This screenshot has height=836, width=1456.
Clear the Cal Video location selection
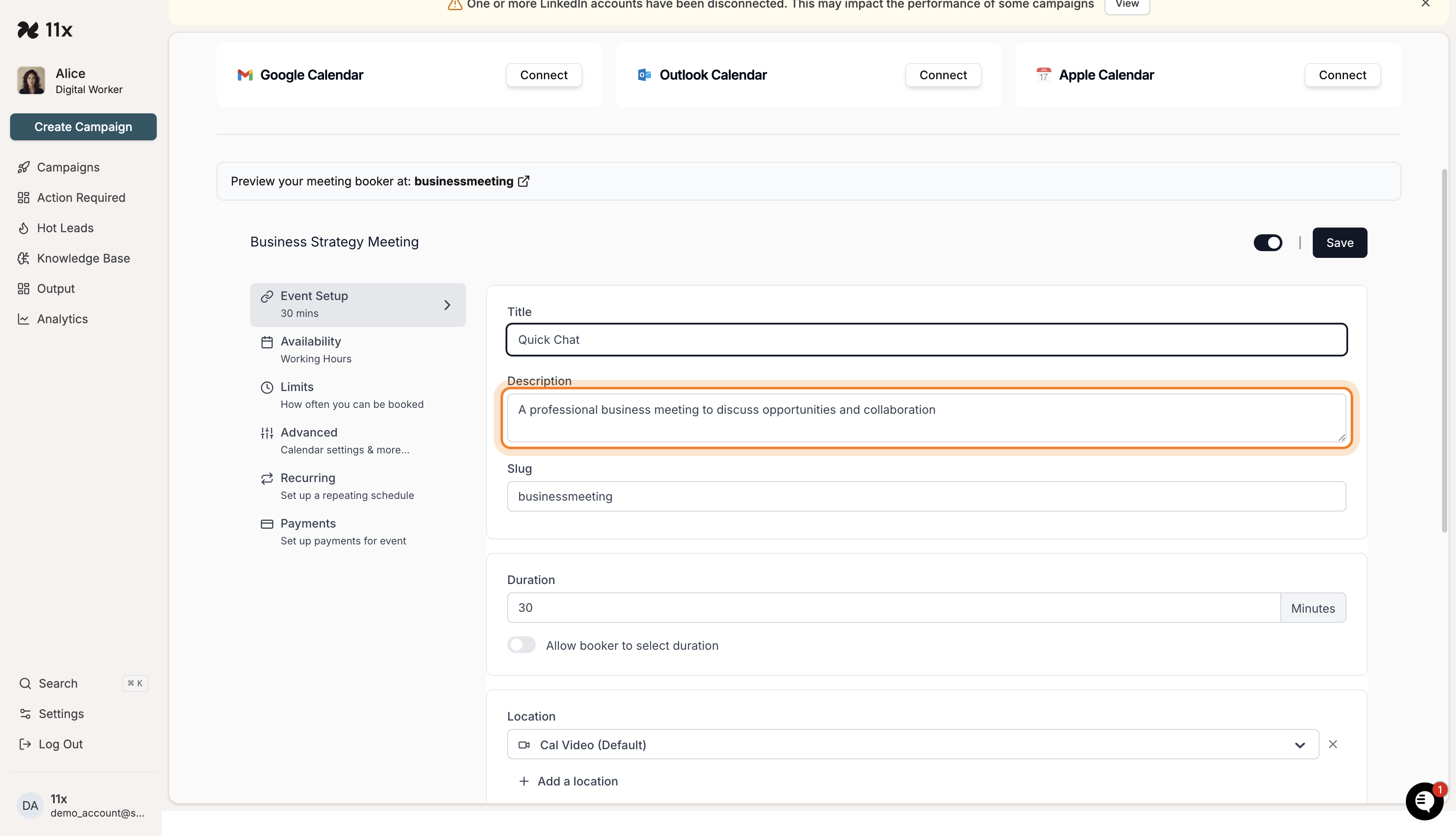coord(1333,744)
